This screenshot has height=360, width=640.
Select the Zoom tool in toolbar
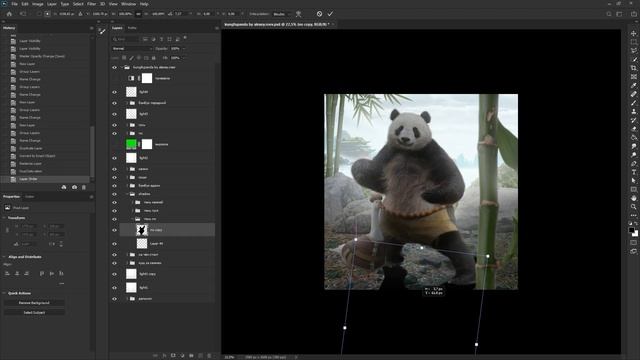[633, 207]
